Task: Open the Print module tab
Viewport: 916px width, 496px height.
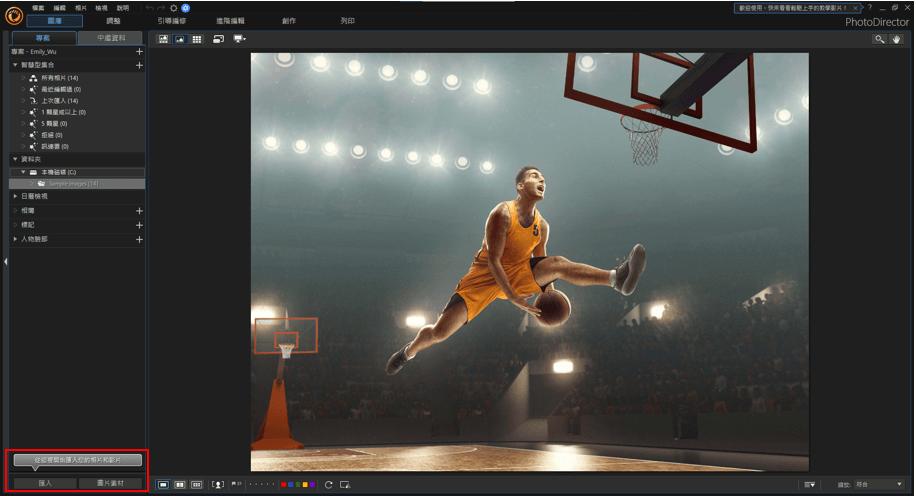Action: coord(348,21)
